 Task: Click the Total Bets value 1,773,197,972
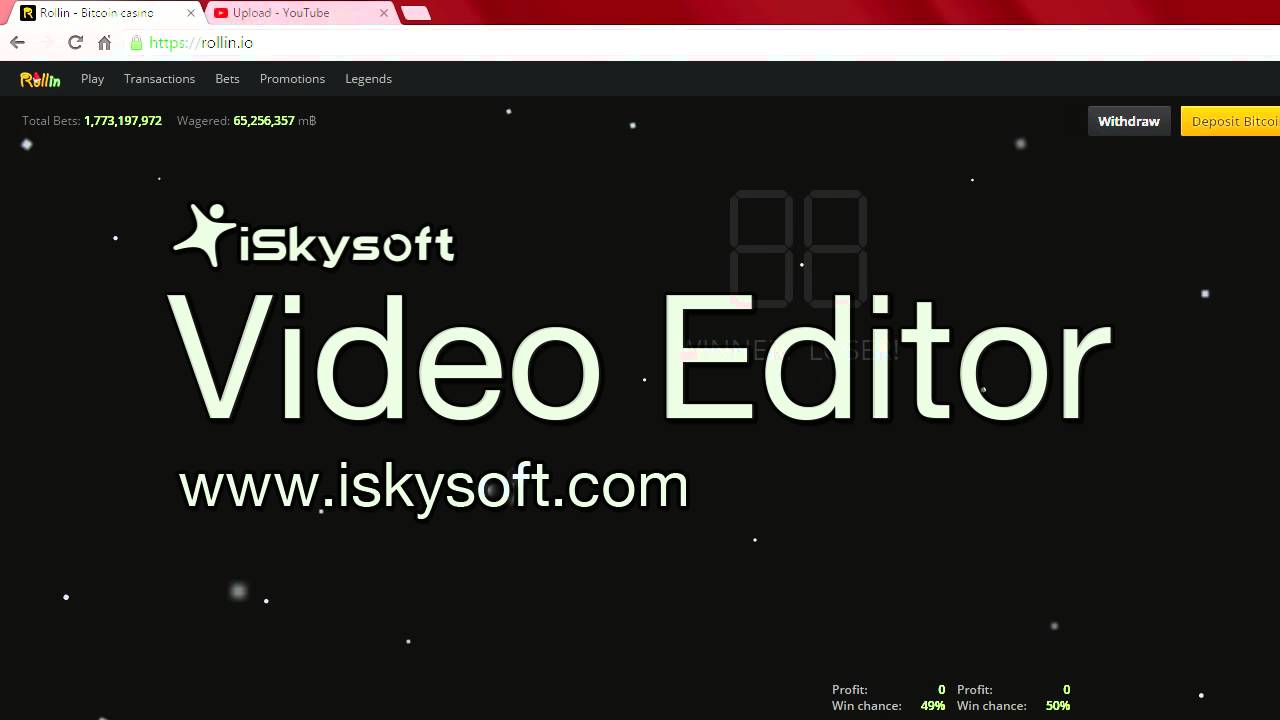click(x=123, y=121)
